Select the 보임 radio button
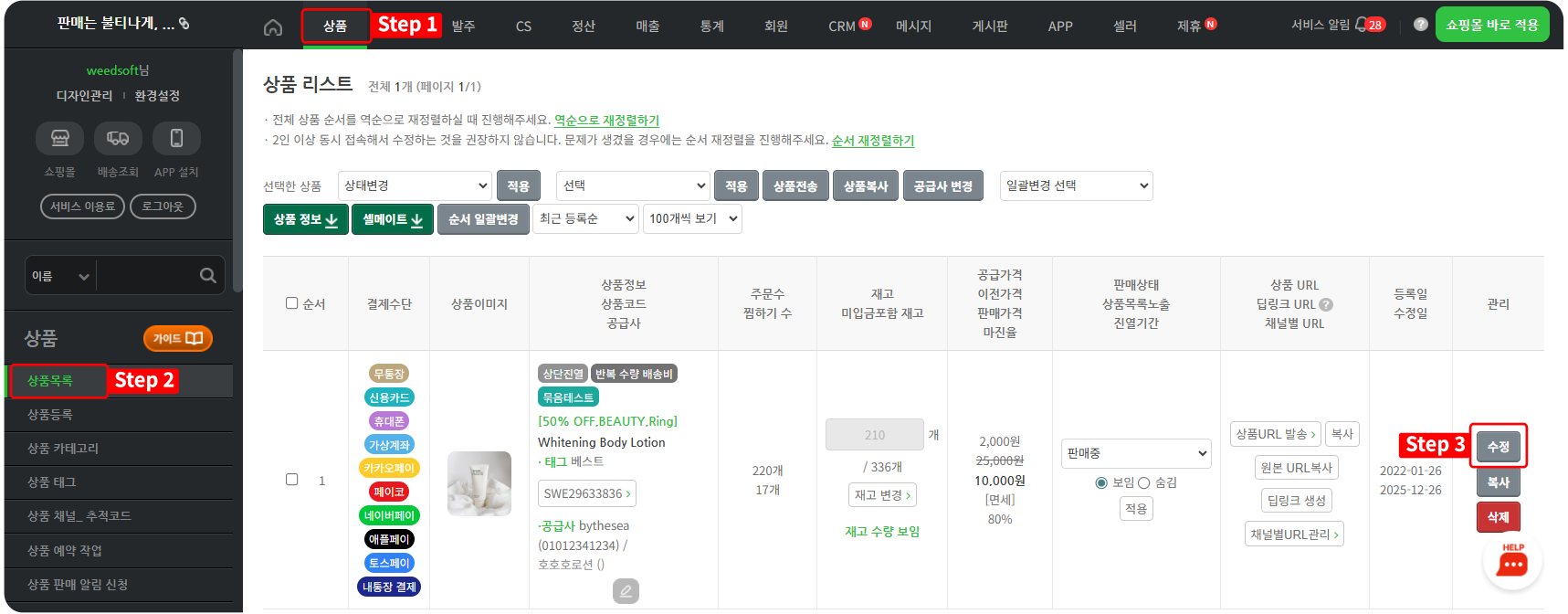Image resolution: width=1568 pixels, height=614 pixels. (1101, 482)
